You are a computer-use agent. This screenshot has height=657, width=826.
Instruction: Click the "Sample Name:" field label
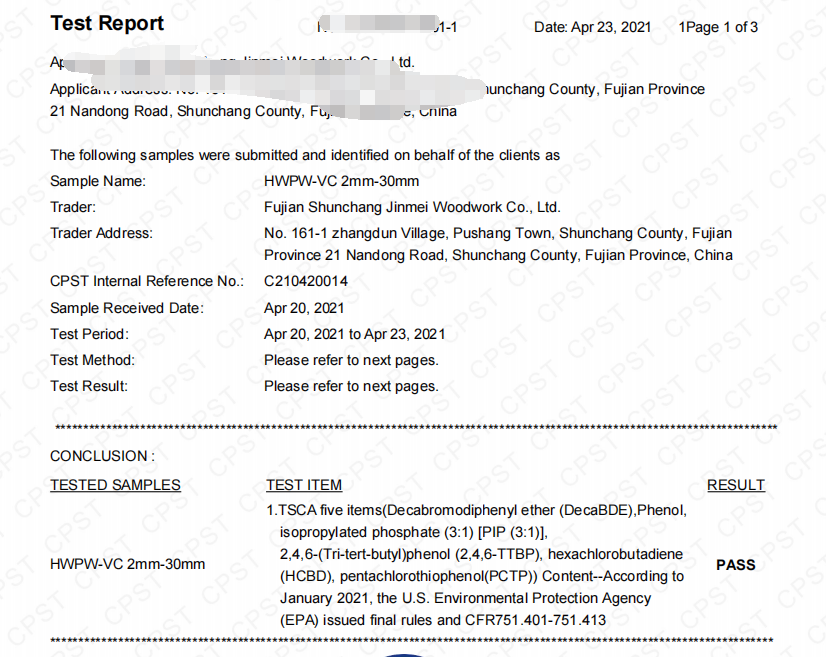[98, 181]
